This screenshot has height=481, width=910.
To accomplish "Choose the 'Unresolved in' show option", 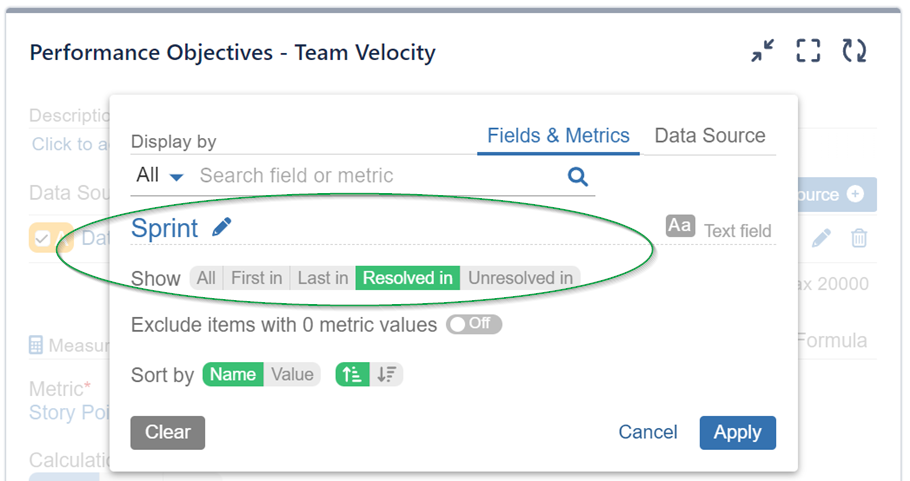I will 521,278.
